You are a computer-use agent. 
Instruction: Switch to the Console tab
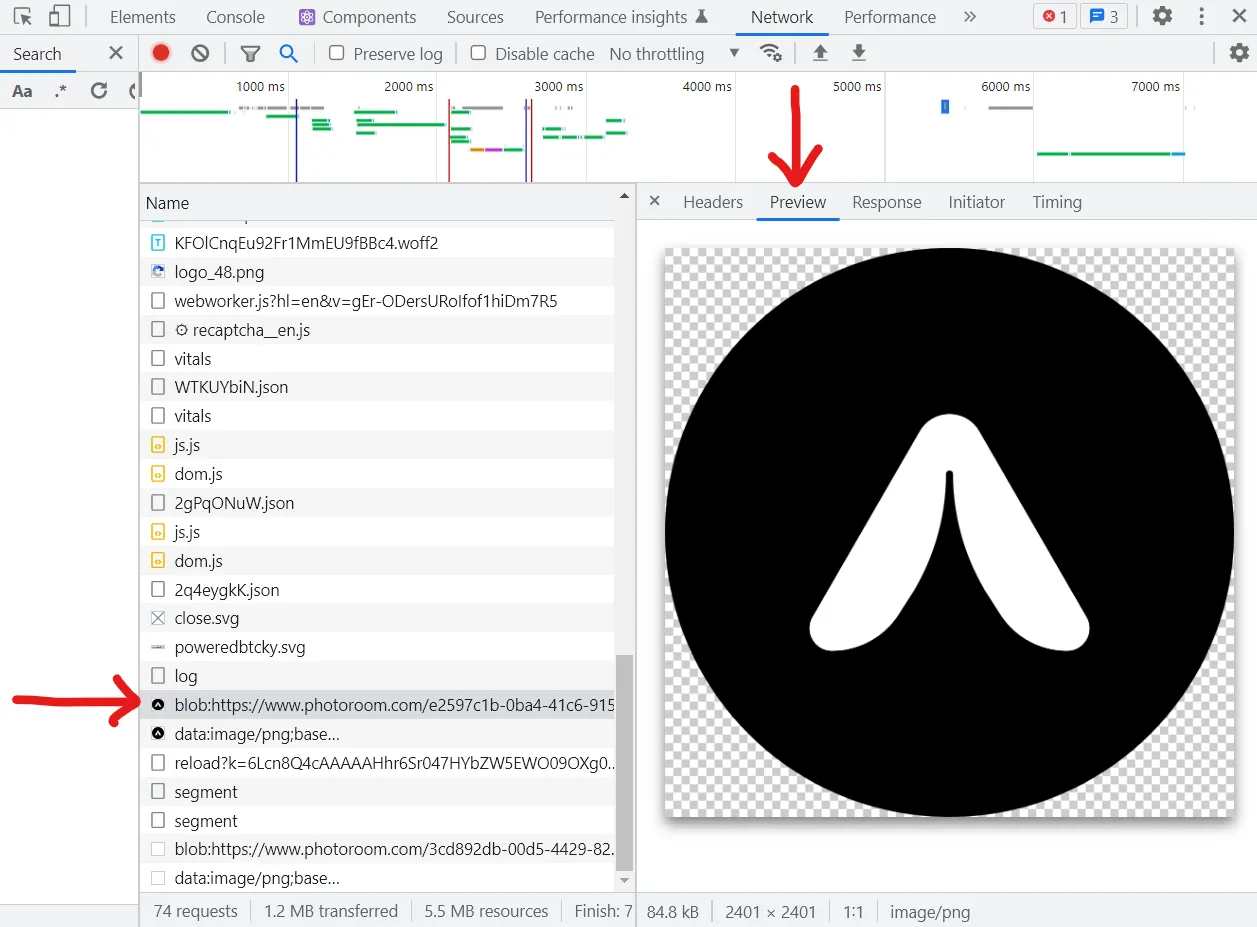pos(236,17)
